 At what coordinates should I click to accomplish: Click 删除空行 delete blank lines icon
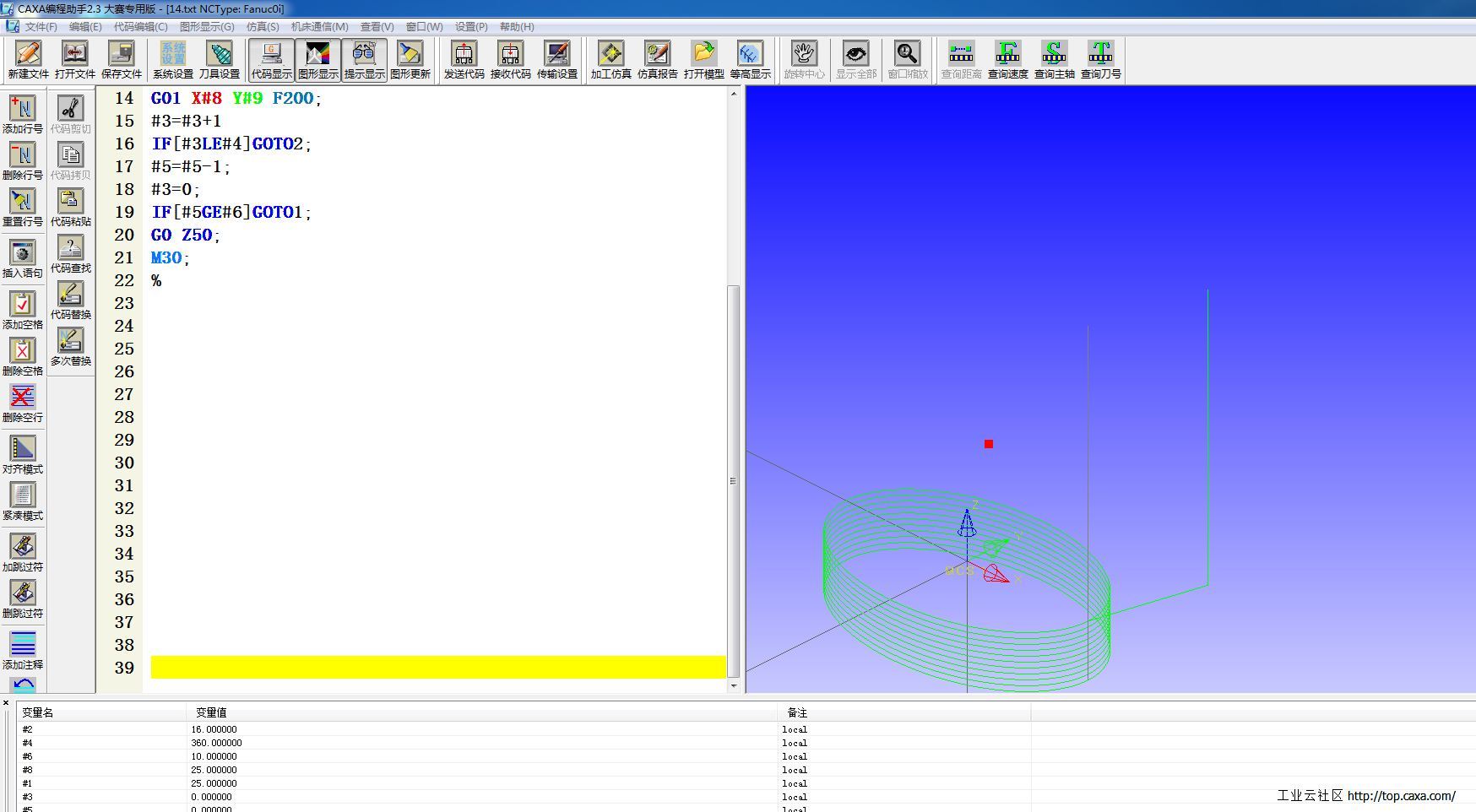tap(22, 403)
